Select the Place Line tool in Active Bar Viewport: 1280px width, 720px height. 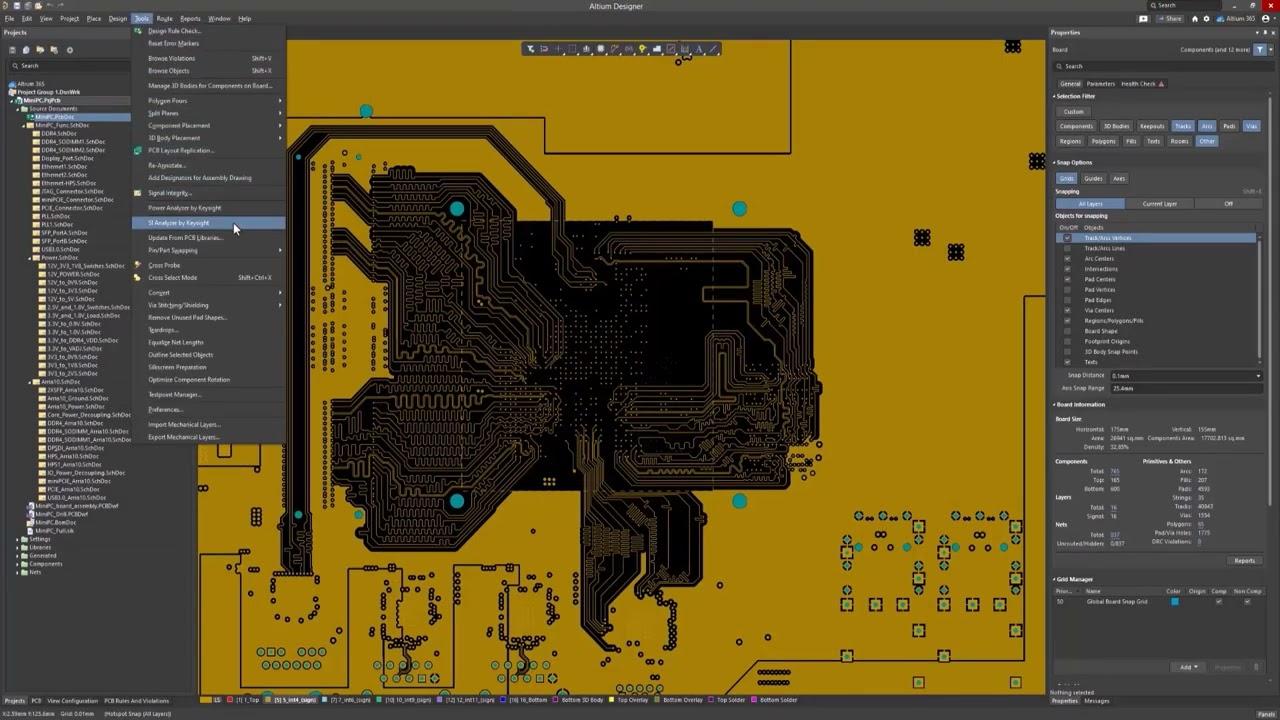point(713,49)
